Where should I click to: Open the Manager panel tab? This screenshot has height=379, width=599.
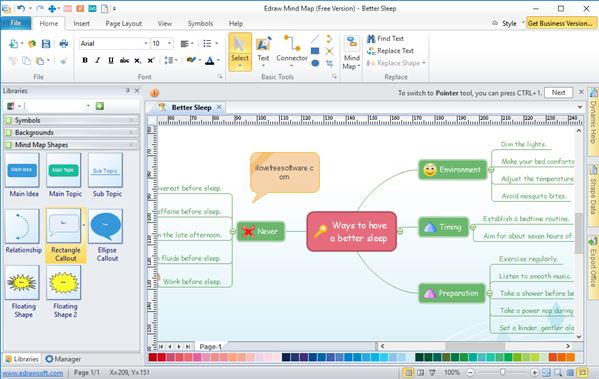coord(63,359)
